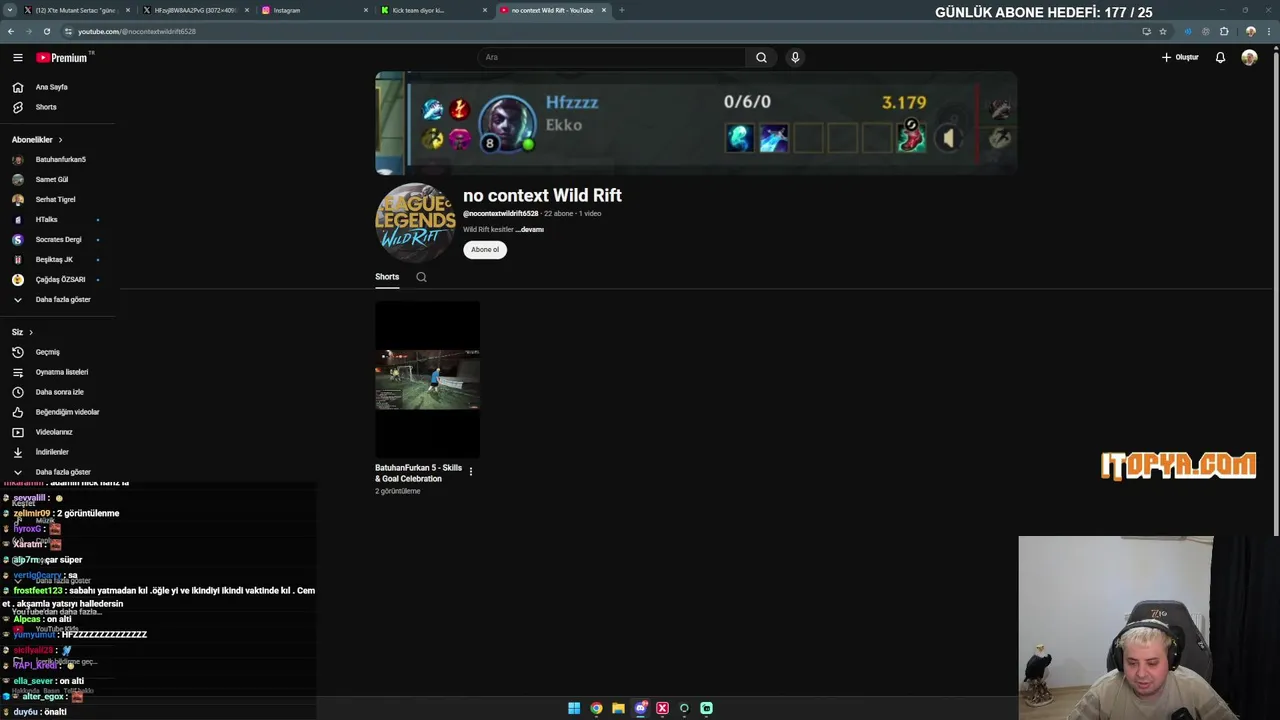
Task: Expand the Siz section chevron
Action: 31,332
